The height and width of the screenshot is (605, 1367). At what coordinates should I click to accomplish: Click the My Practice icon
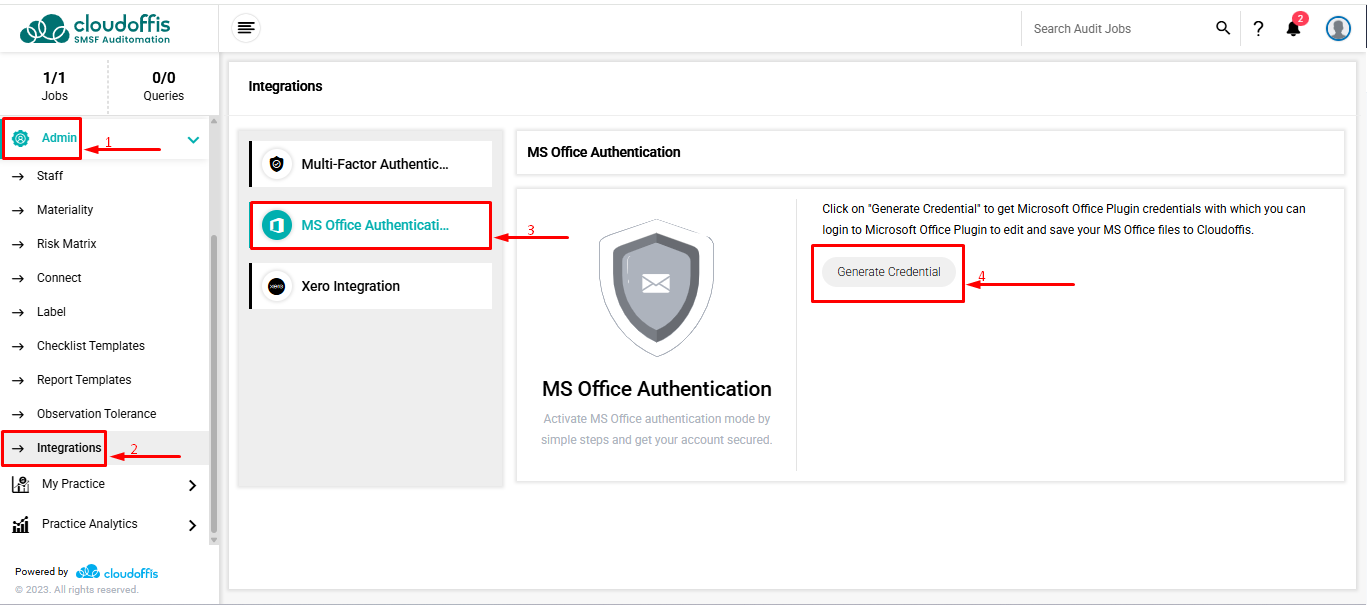coord(20,484)
